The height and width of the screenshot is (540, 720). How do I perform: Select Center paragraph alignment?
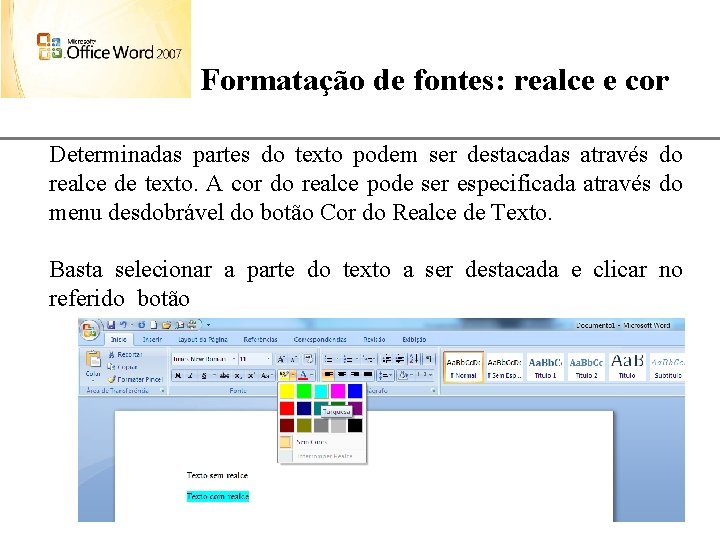pyautogui.click(x=342, y=376)
